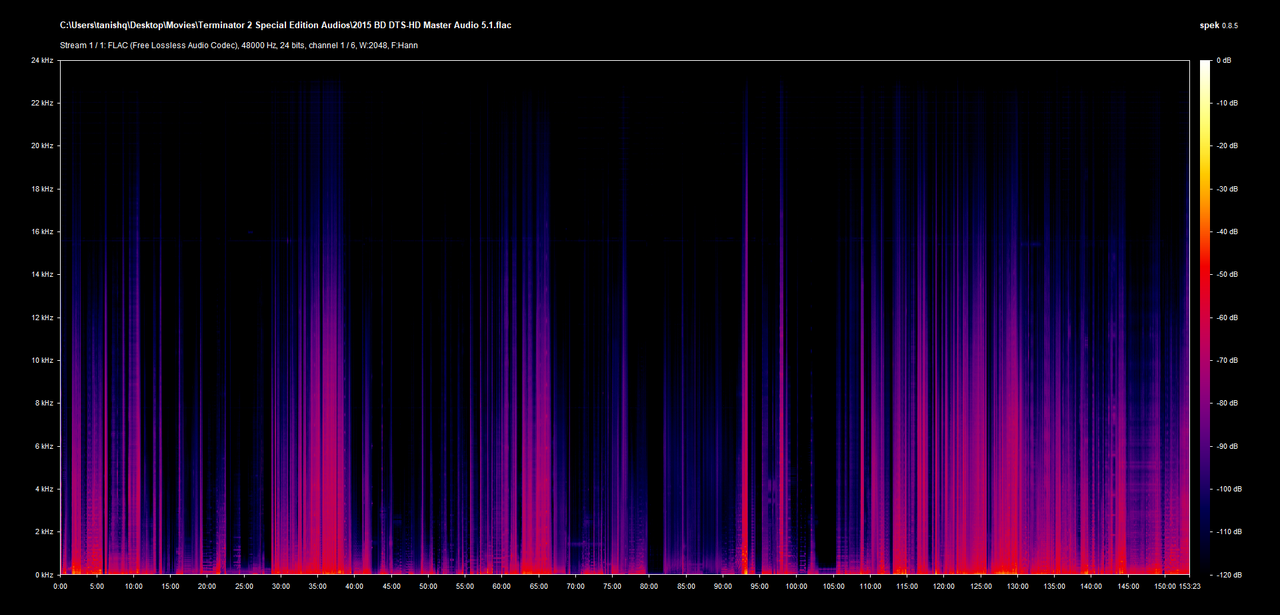Click the -120 dB level scale label
1280x615 pixels.
[x=1228, y=575]
